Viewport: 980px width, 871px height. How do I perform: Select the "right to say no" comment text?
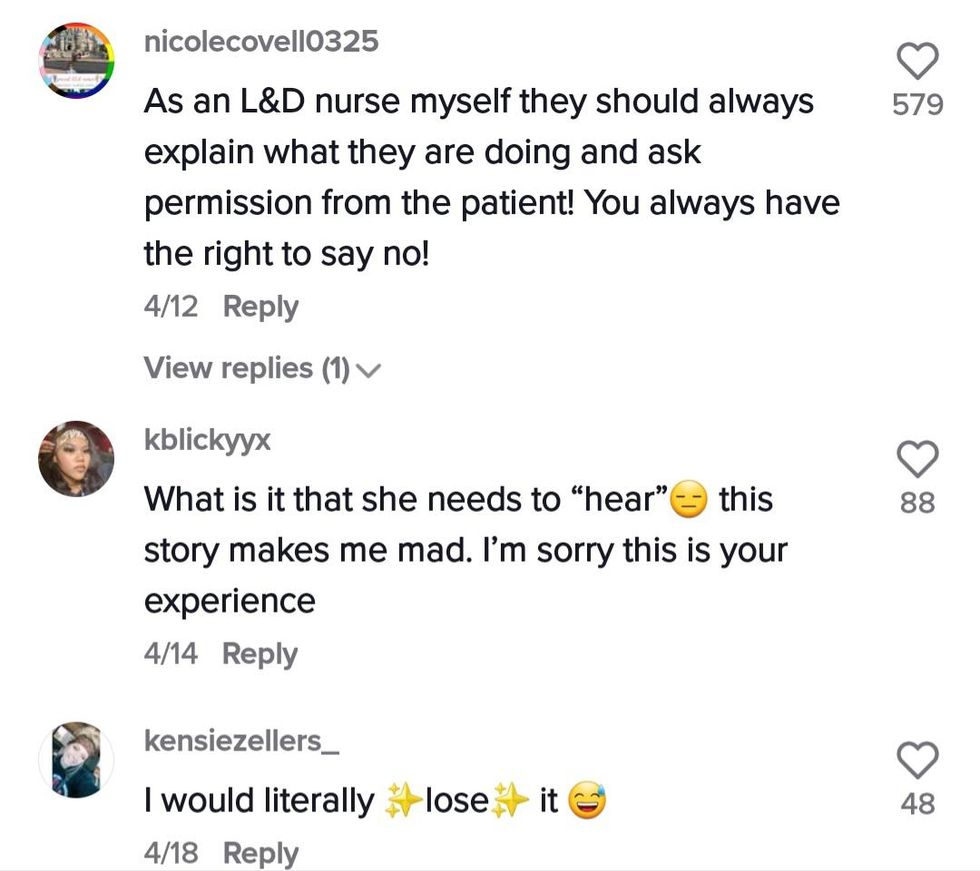490,178
